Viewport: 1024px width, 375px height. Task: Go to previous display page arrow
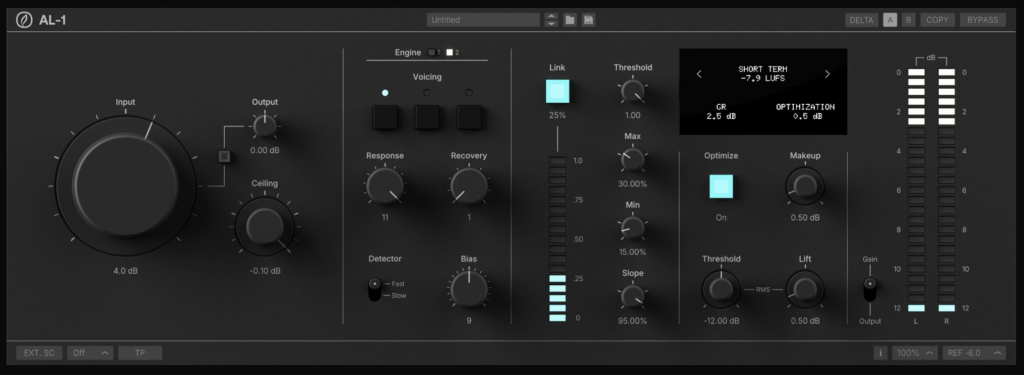tap(699, 74)
